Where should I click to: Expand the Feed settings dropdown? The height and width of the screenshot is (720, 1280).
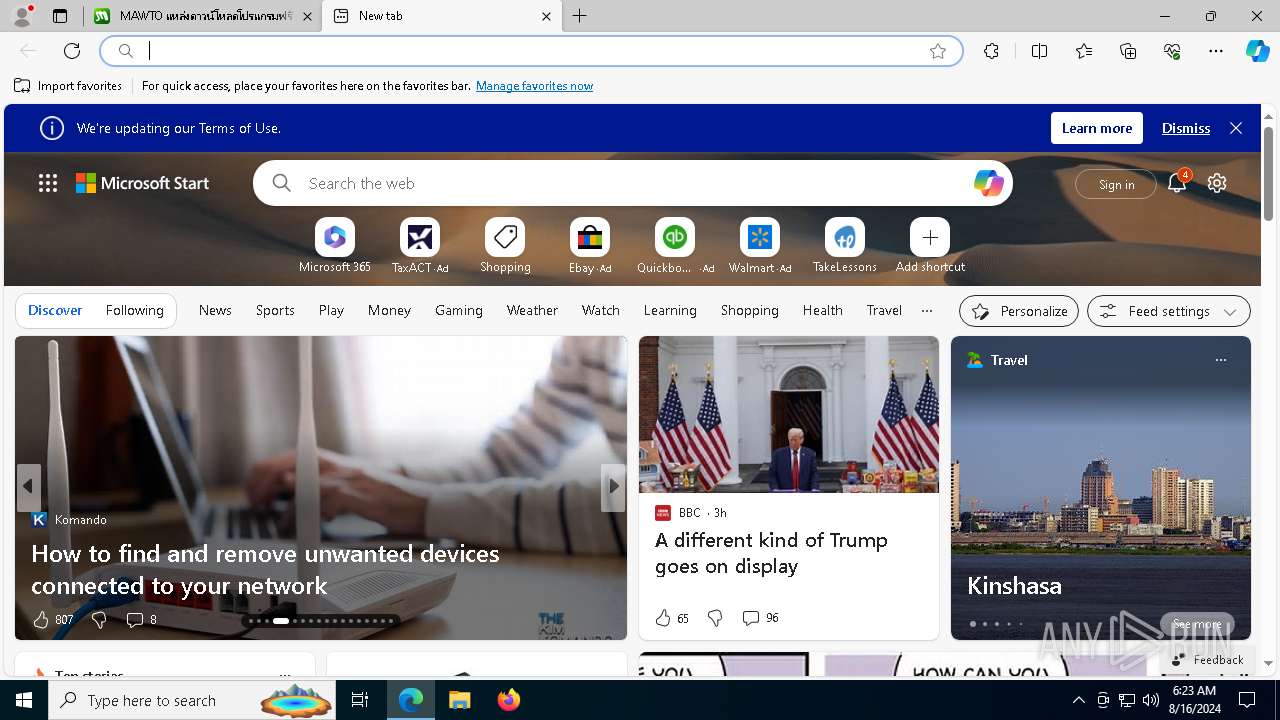click(1168, 311)
